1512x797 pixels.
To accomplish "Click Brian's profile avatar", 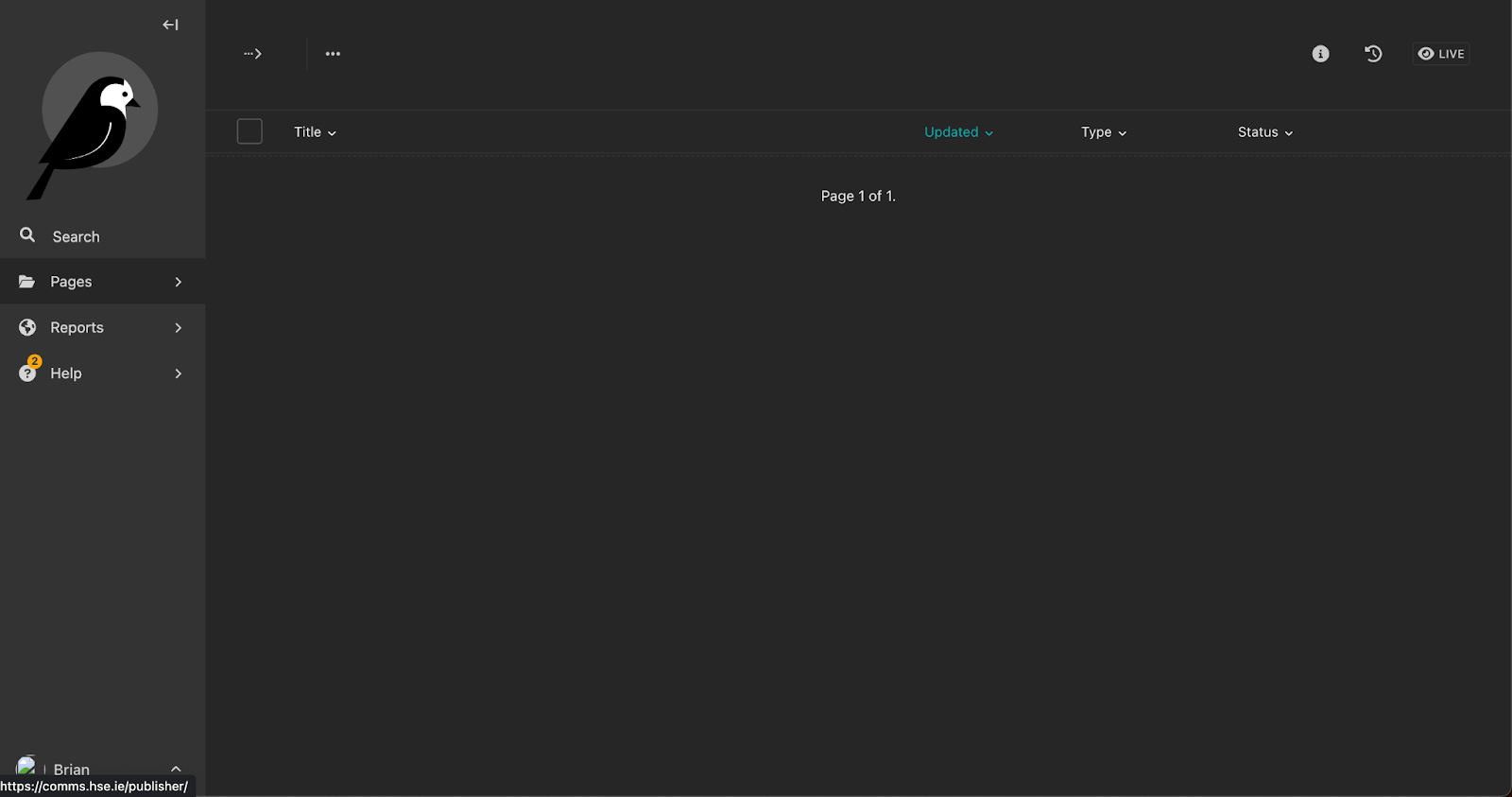I will pyautogui.click(x=26, y=766).
